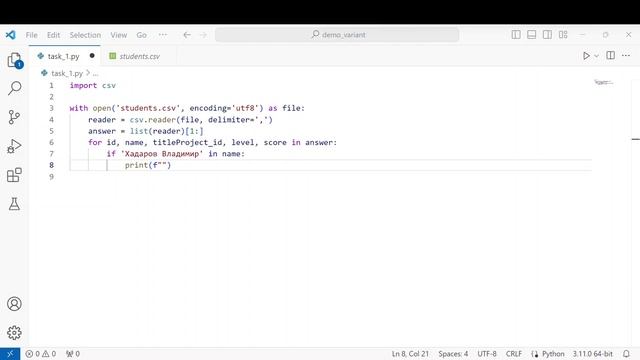Open the Run and Debug view
This screenshot has height=360, width=640.
[14, 146]
